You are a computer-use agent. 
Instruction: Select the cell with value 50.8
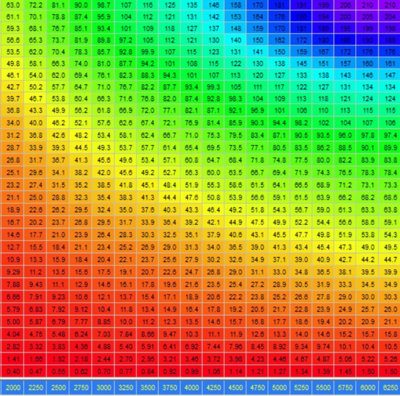pos(214,197)
